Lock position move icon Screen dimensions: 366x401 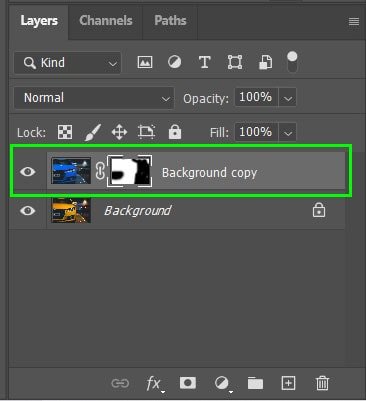[x=119, y=132]
